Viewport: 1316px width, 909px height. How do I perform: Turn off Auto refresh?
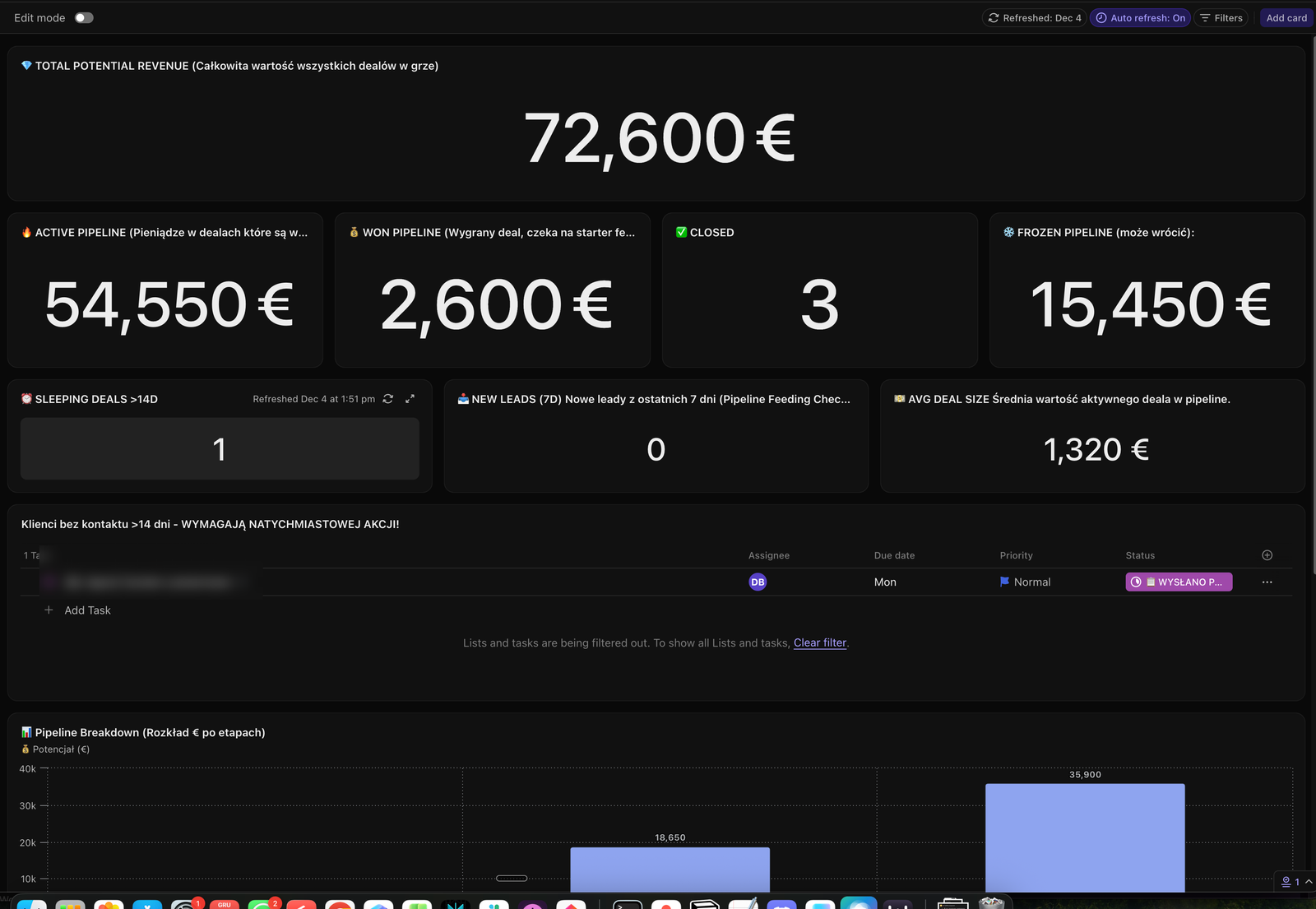pyautogui.click(x=1140, y=17)
